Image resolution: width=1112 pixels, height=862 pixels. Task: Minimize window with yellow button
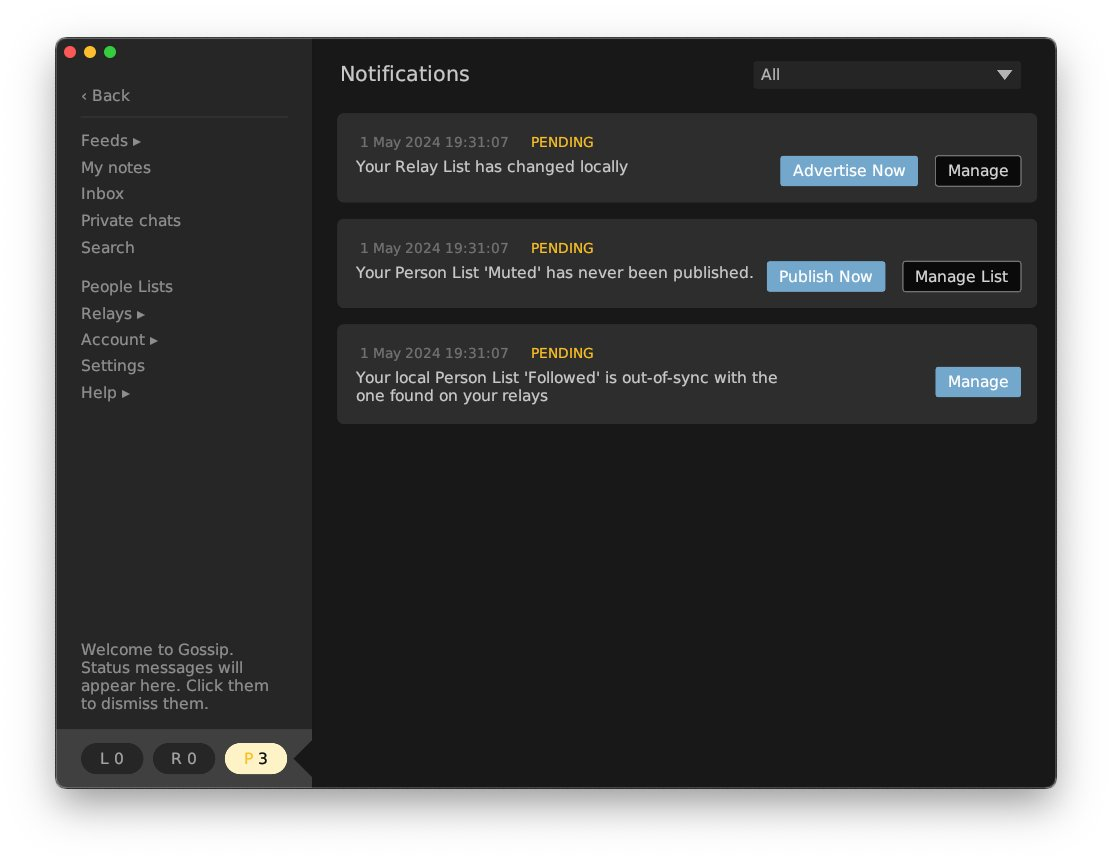pos(90,52)
